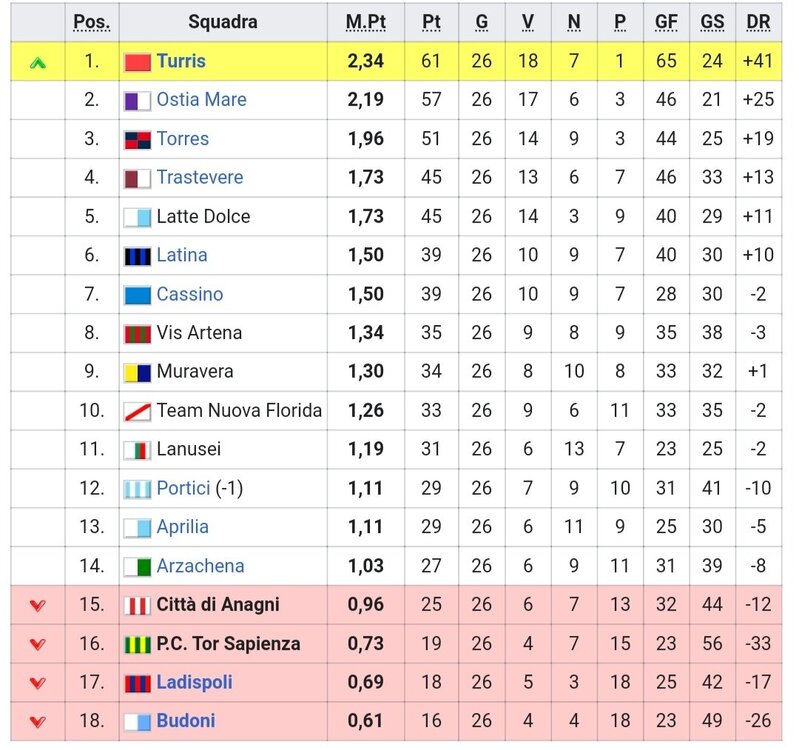
Task: Click the GF column header
Action: click(666, 22)
